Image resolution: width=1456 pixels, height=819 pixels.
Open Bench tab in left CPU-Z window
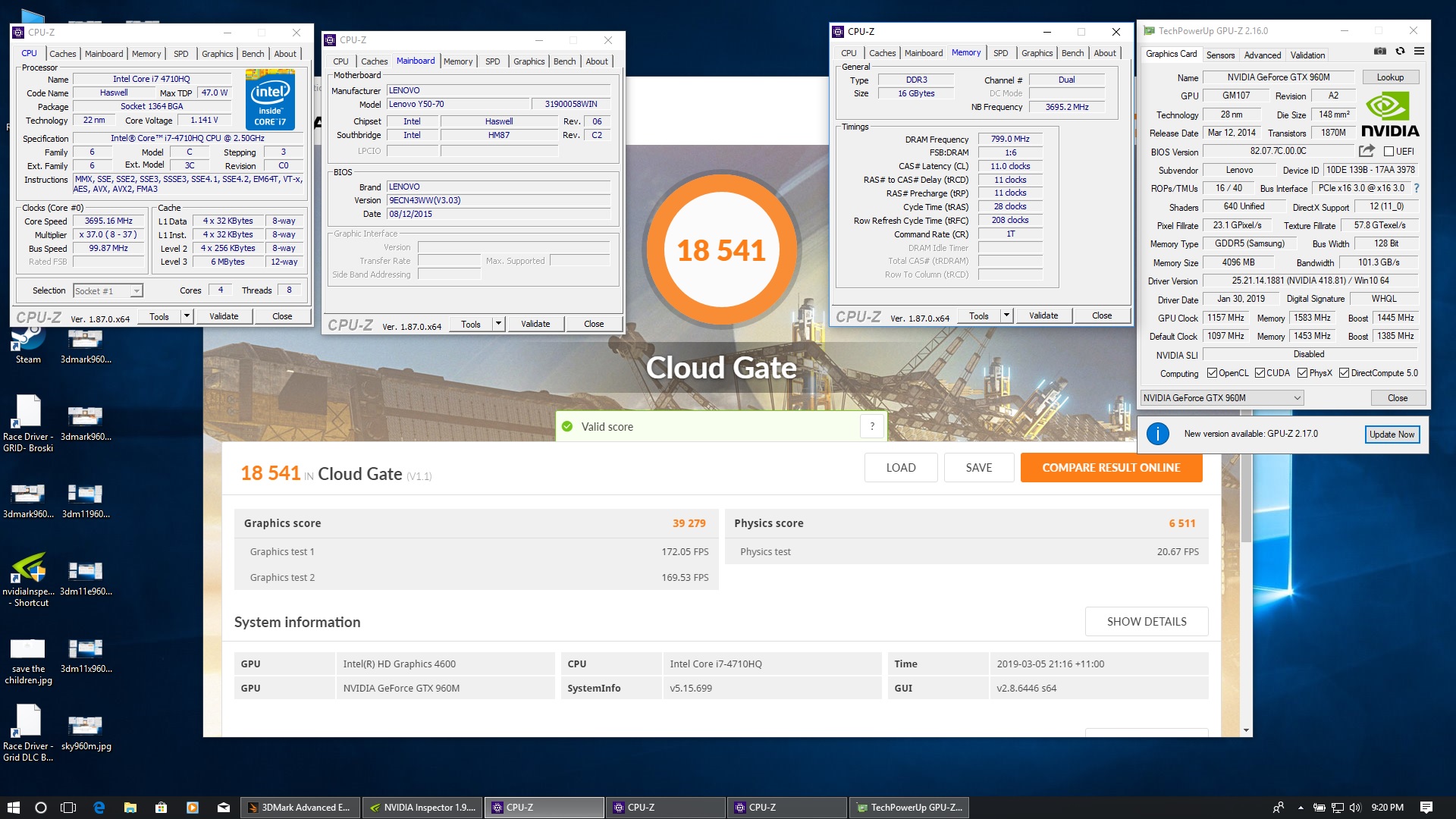pos(253,54)
